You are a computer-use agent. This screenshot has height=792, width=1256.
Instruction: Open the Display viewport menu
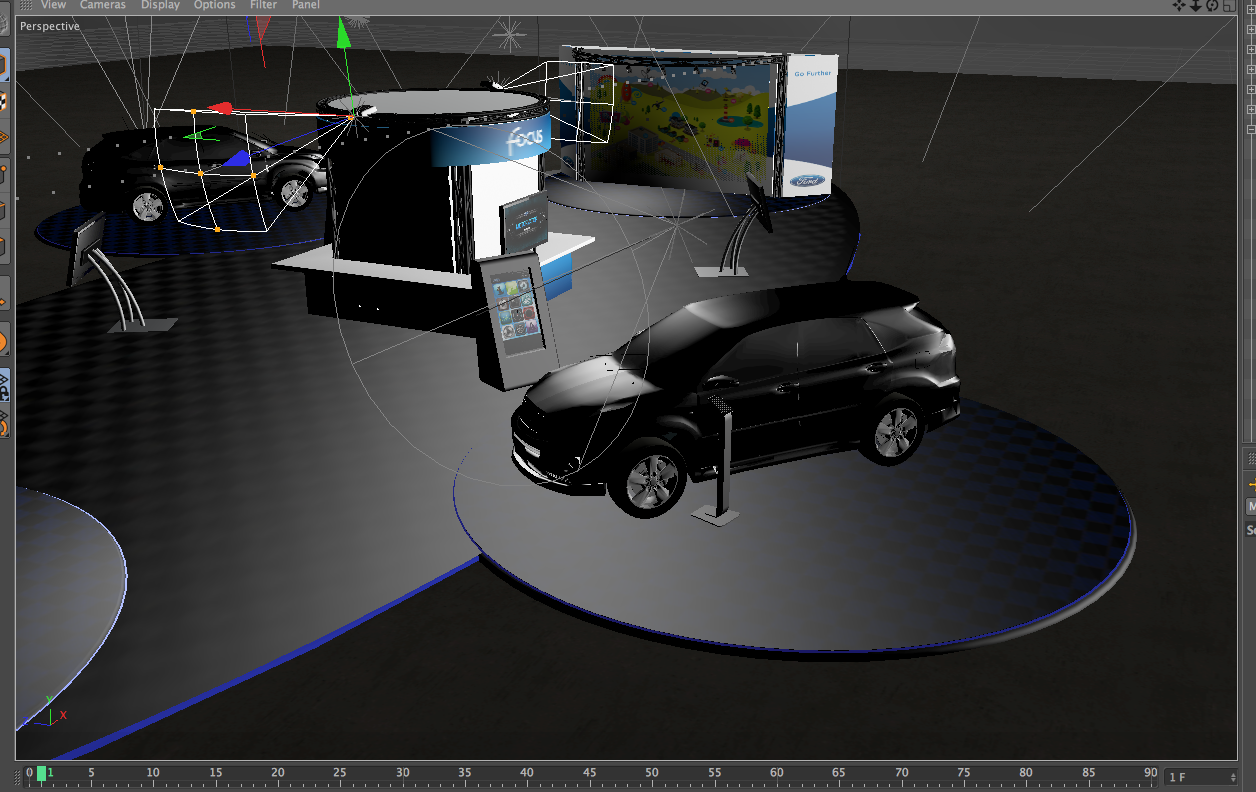pos(160,5)
